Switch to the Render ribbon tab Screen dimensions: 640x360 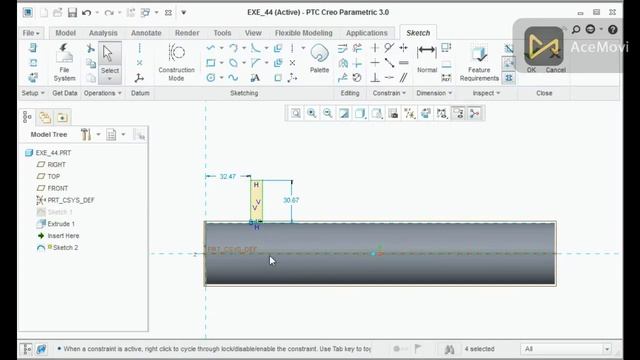[187, 33]
